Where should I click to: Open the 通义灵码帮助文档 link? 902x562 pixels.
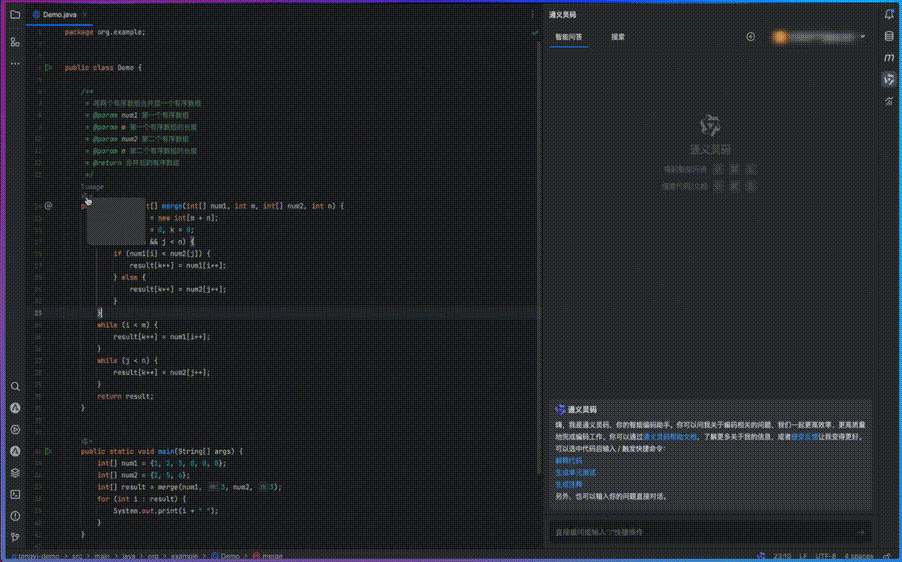tap(670, 437)
